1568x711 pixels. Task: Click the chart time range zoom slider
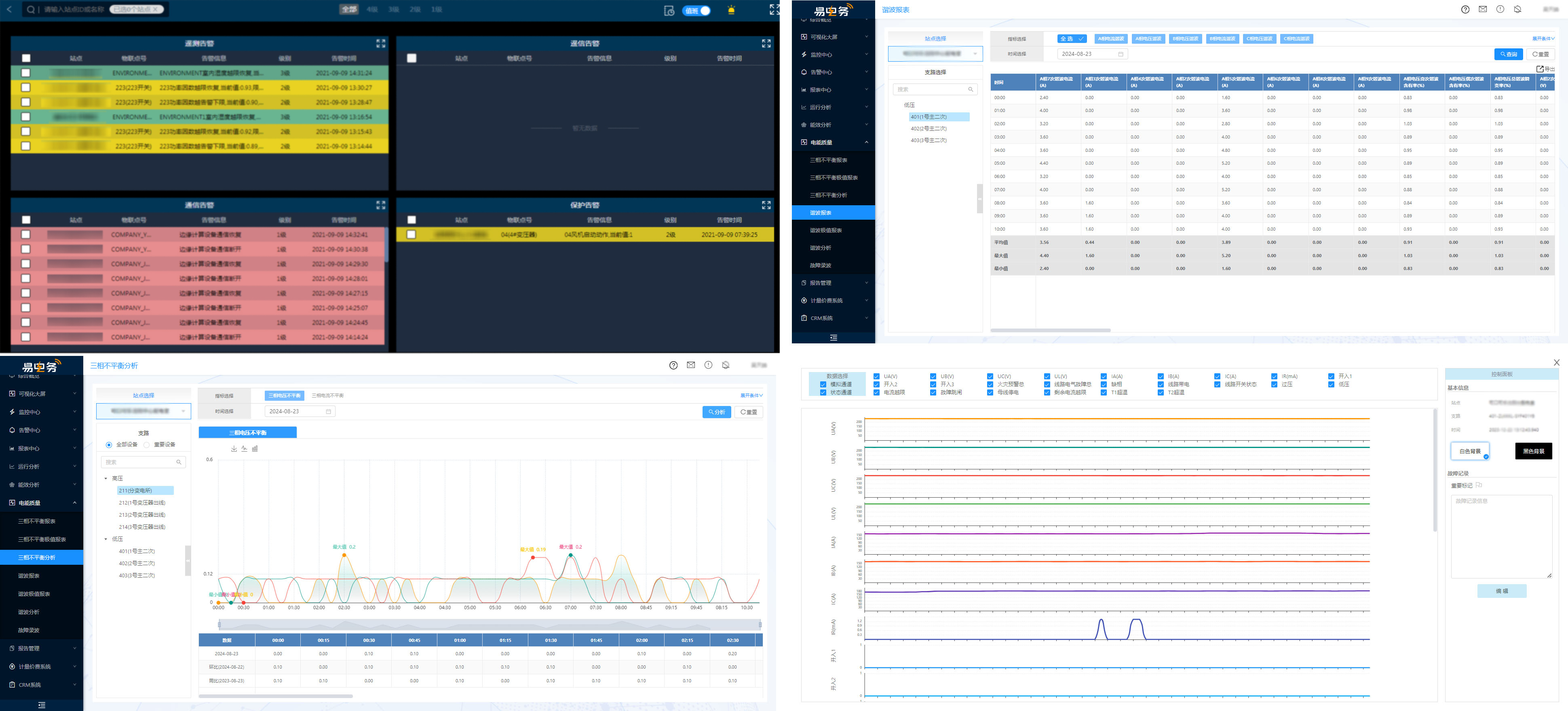point(490,625)
